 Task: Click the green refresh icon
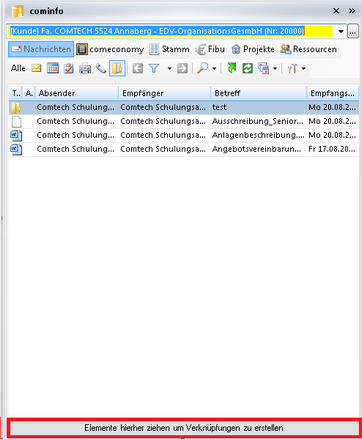pos(247,69)
